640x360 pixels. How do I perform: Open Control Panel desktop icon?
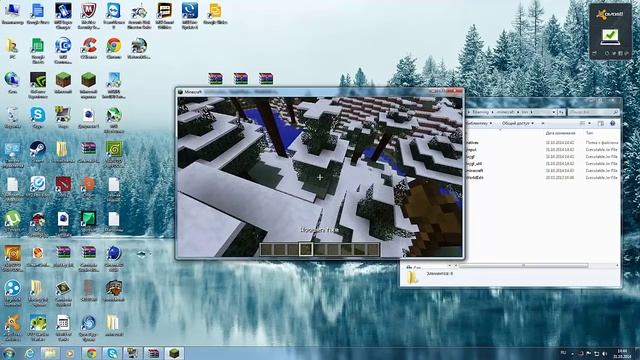point(12,154)
